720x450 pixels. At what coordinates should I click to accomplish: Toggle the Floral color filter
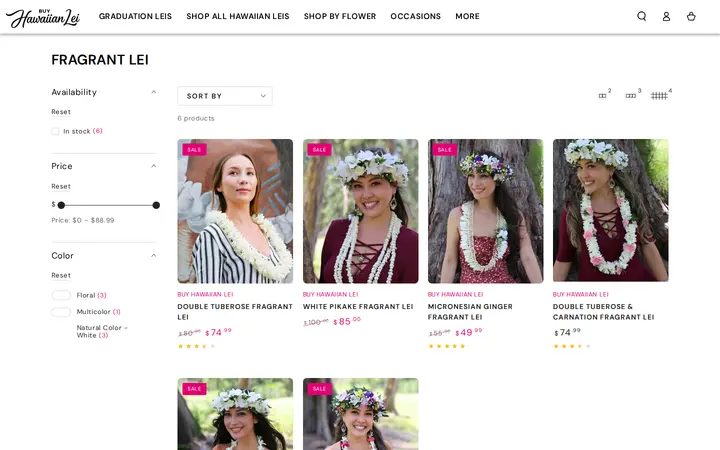point(61,295)
